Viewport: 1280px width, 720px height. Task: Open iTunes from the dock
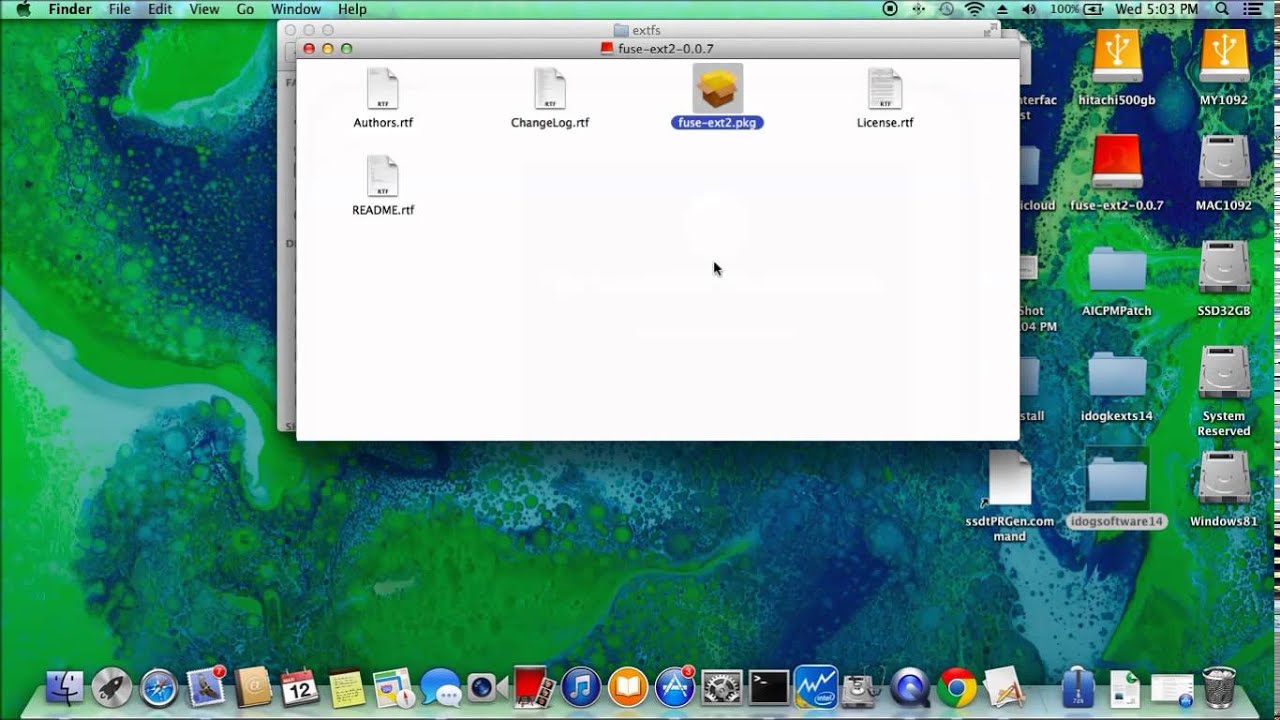[581, 688]
